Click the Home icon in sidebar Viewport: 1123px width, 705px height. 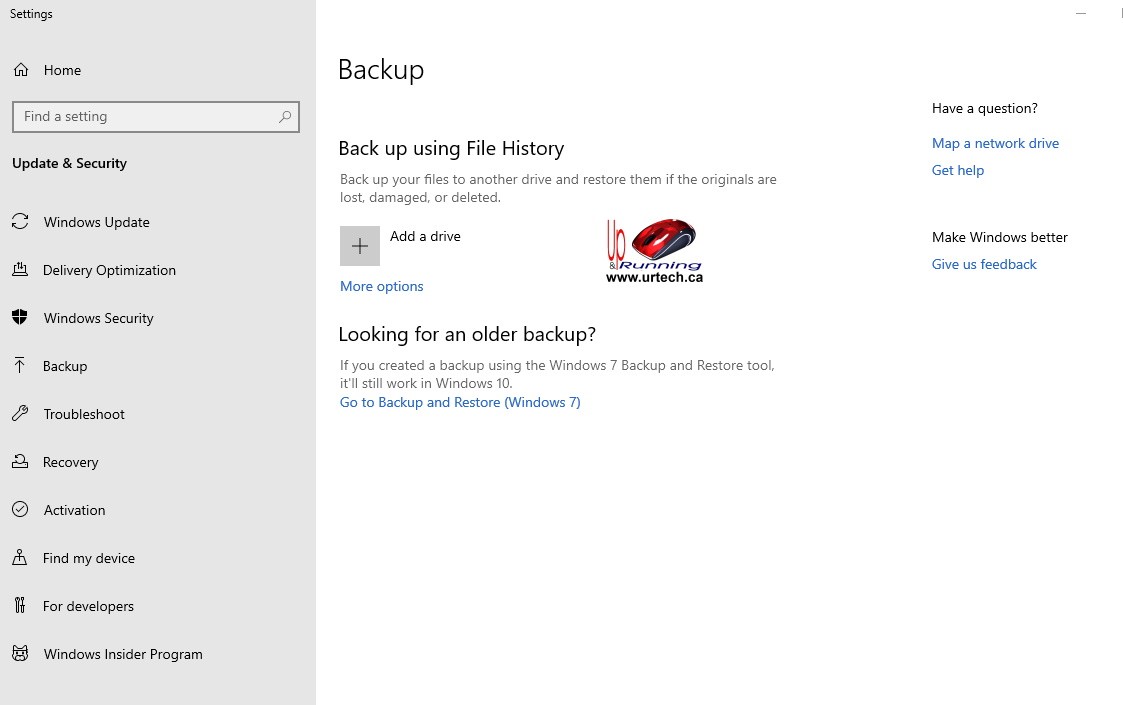point(20,70)
